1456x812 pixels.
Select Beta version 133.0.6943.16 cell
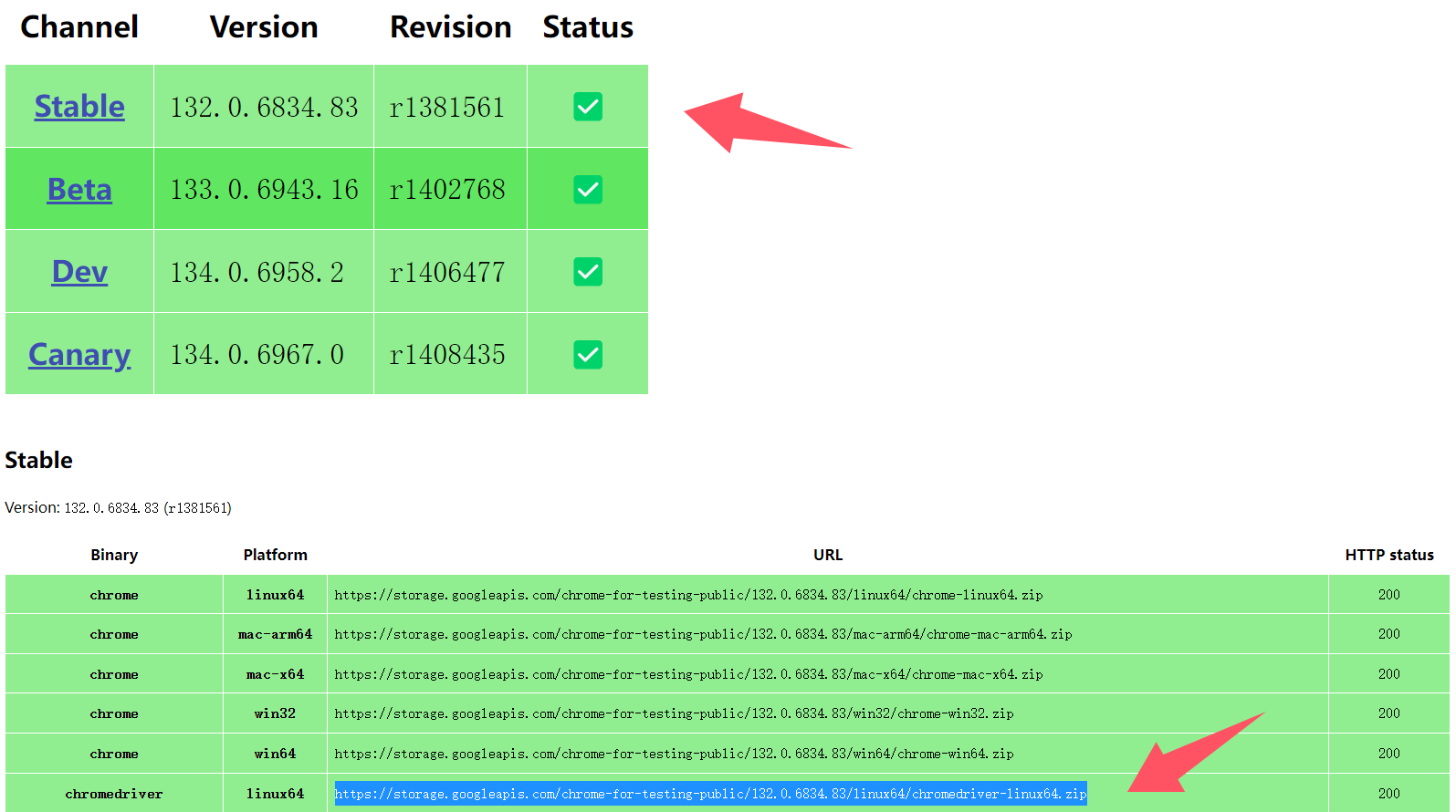tap(264, 190)
